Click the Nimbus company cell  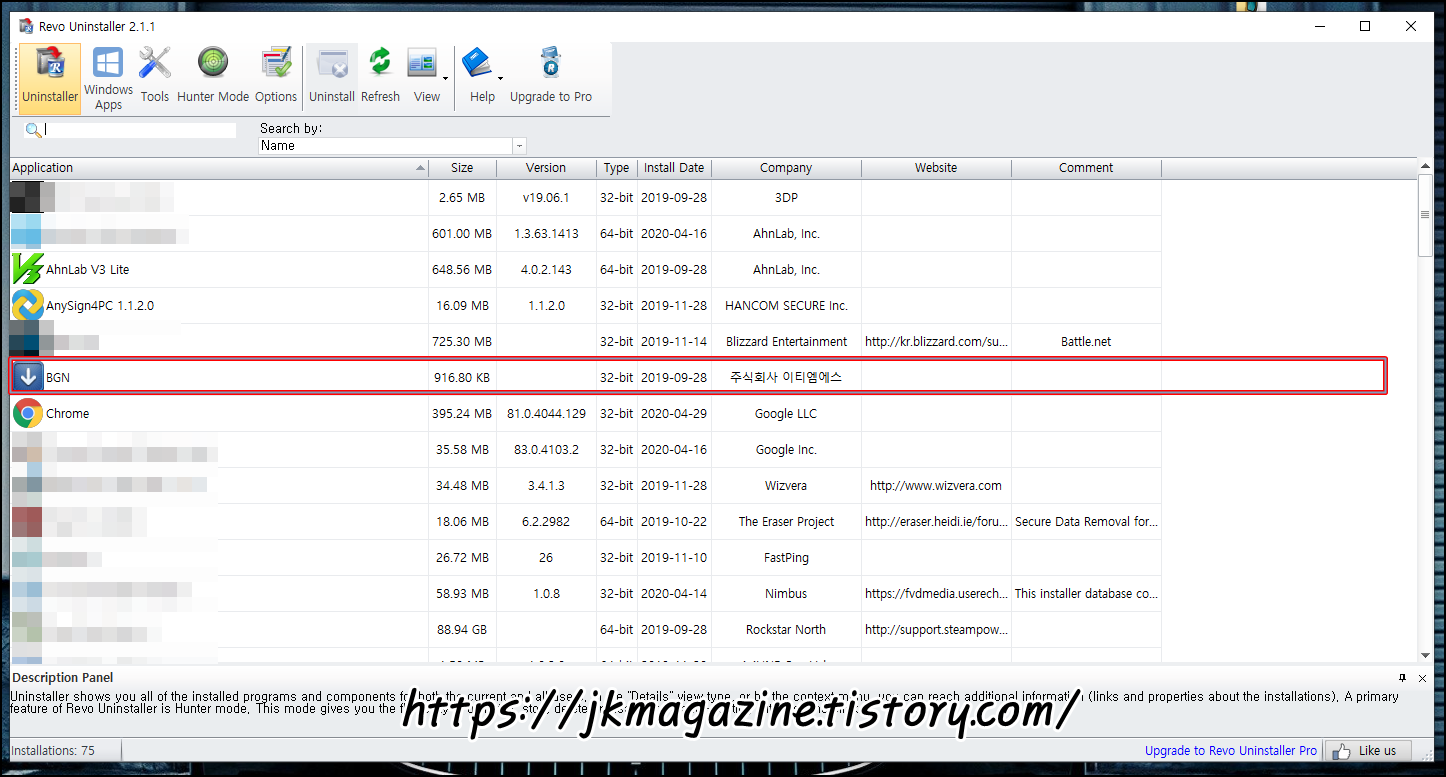coord(786,593)
